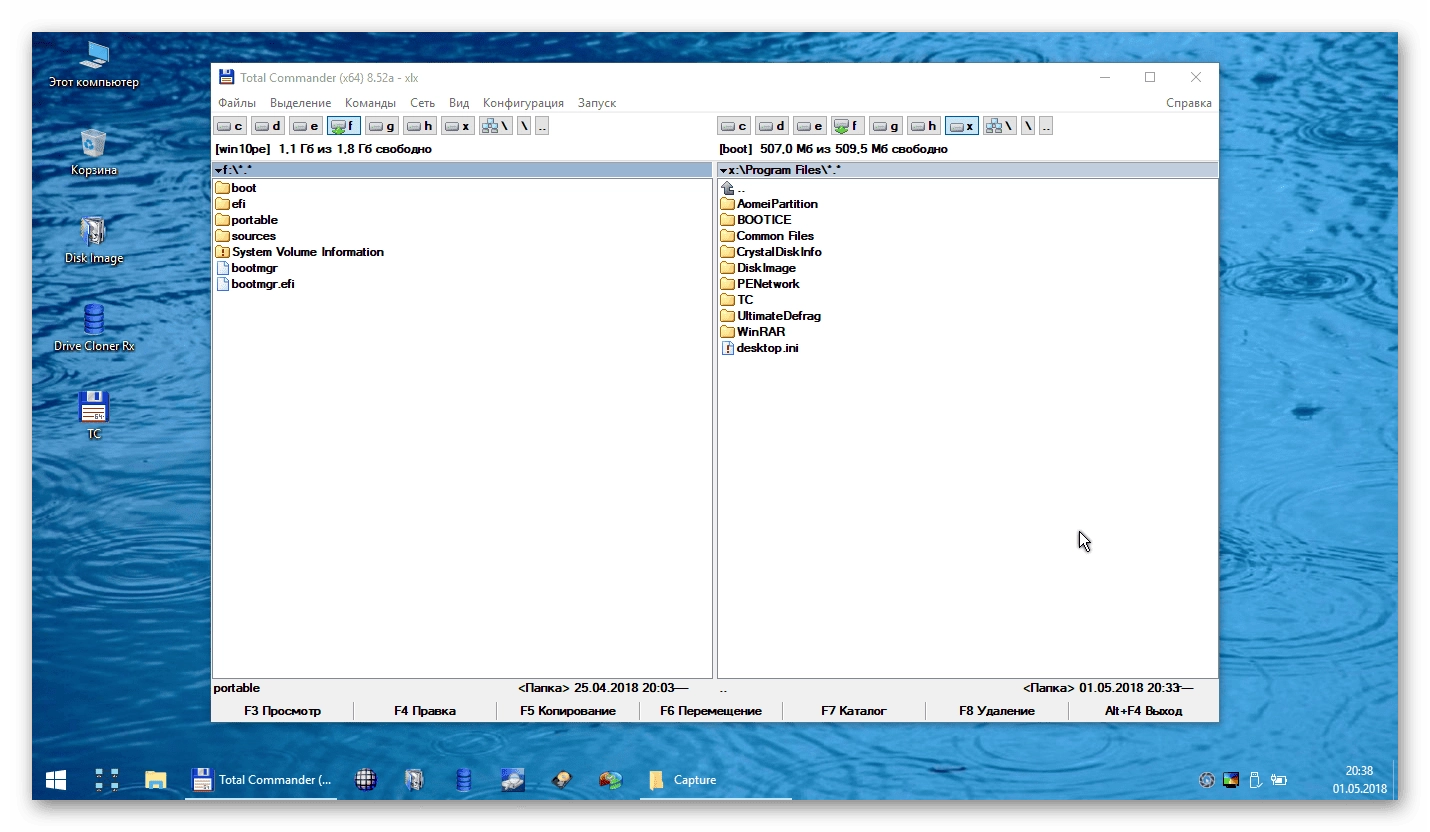Select drive e in left panel

click(306, 126)
